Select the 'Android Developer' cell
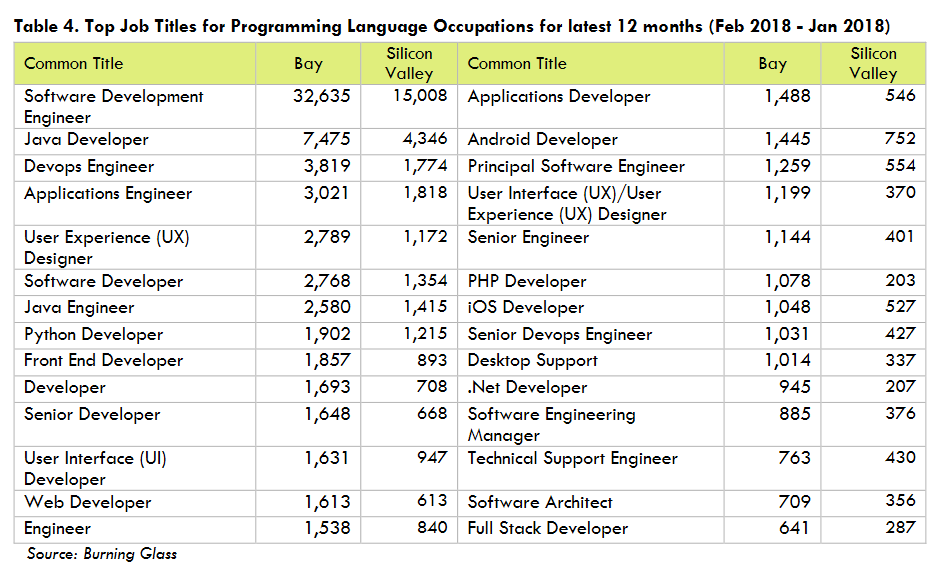Viewport: 935px width, 564px height. click(543, 140)
